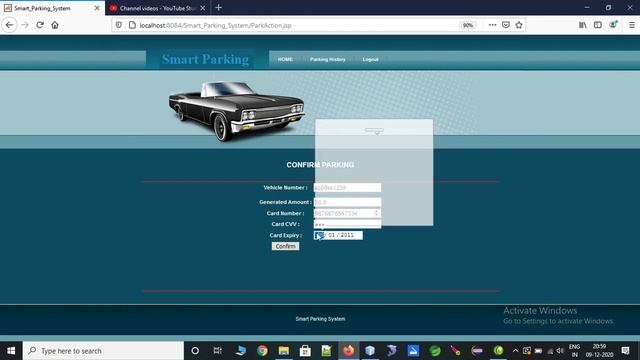Click the Card Expiry date field

(x=338, y=235)
